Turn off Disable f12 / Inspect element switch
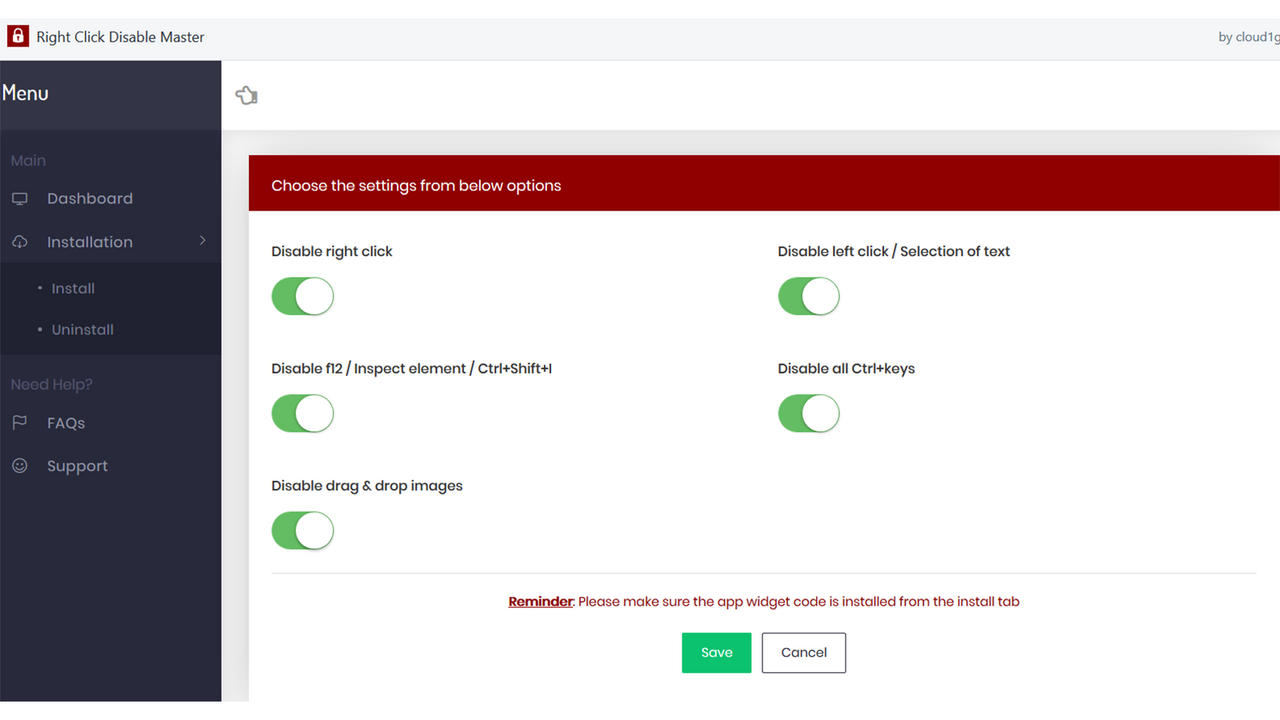 tap(302, 414)
